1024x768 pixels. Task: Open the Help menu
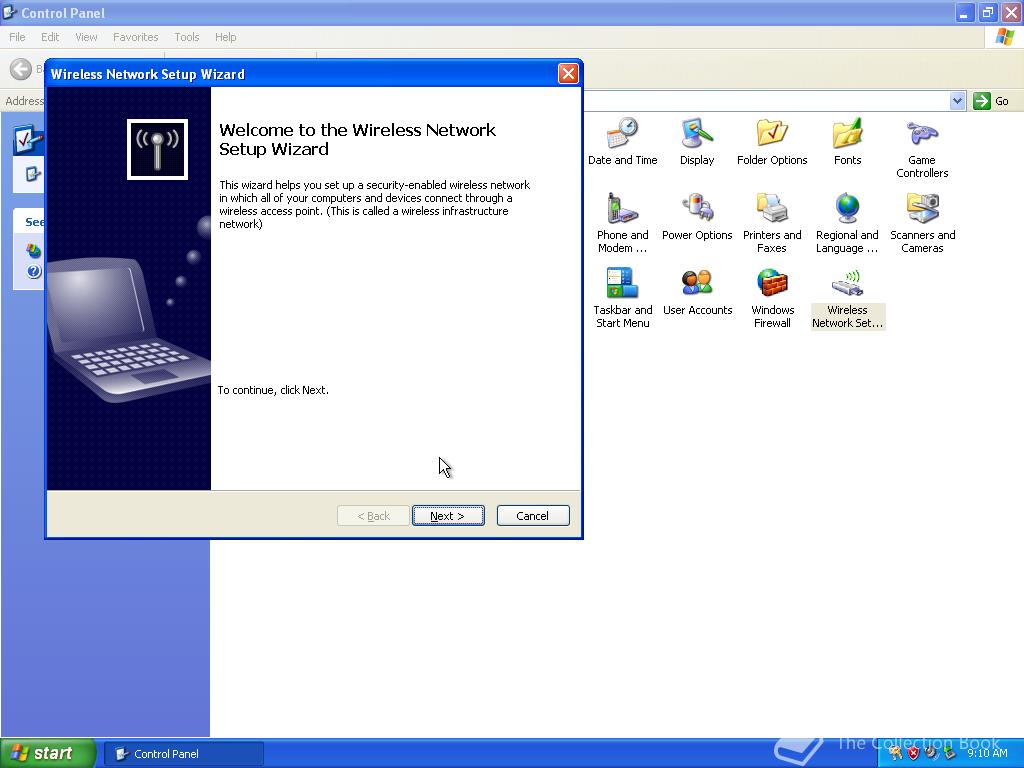click(225, 37)
